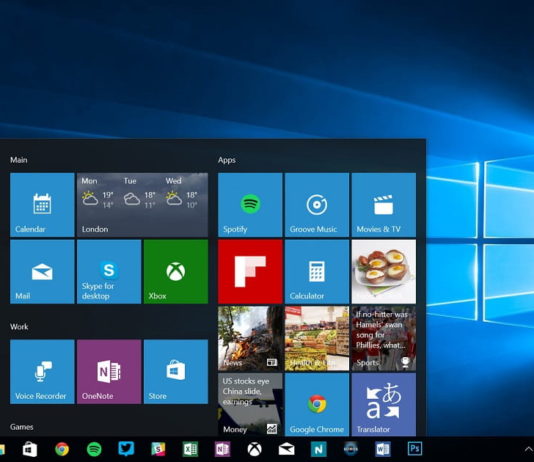
Task: Open Photoshop from the taskbar
Action: pyautogui.click(x=415, y=449)
